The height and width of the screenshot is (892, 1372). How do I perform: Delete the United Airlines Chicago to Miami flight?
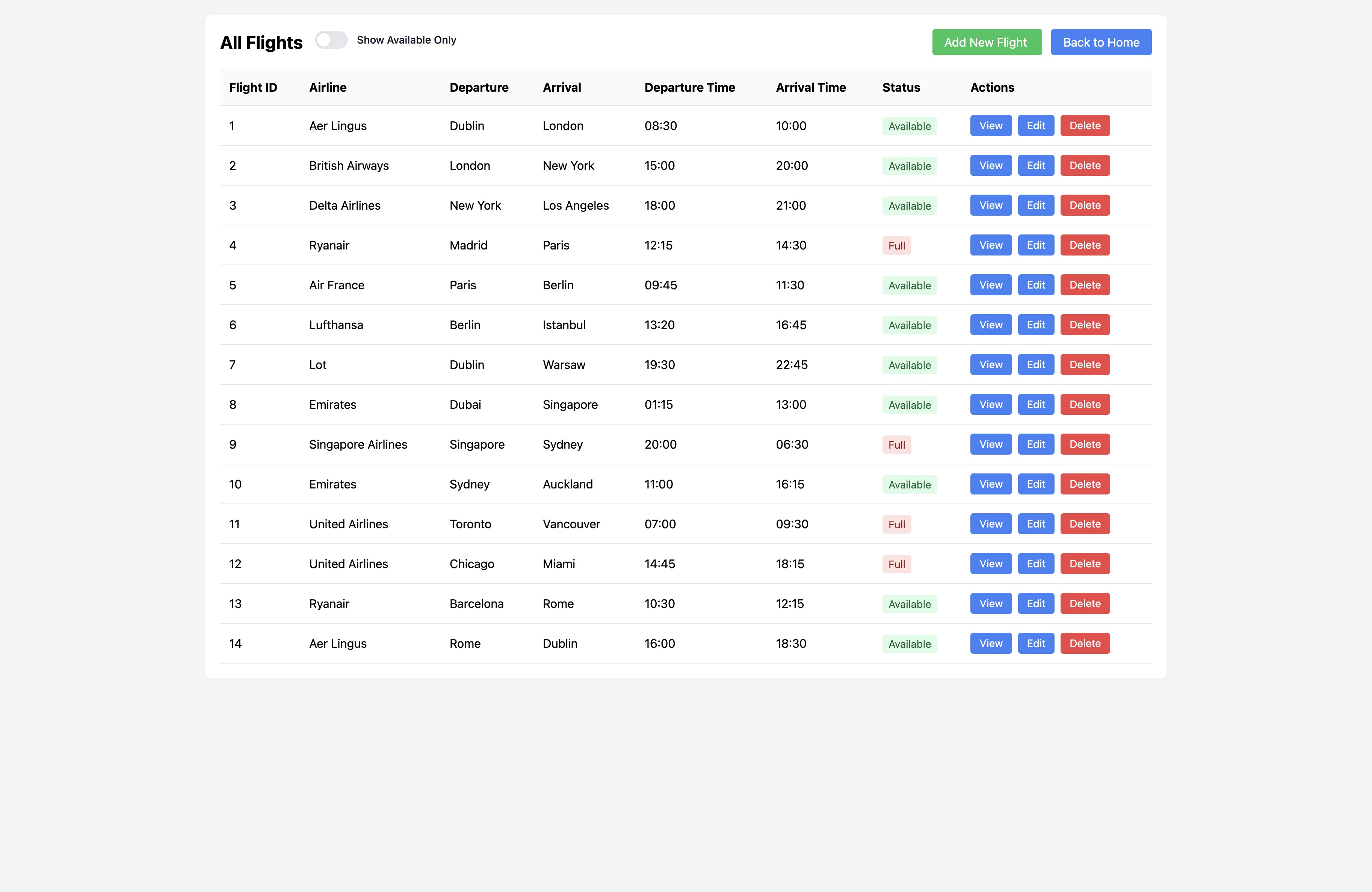click(x=1084, y=563)
